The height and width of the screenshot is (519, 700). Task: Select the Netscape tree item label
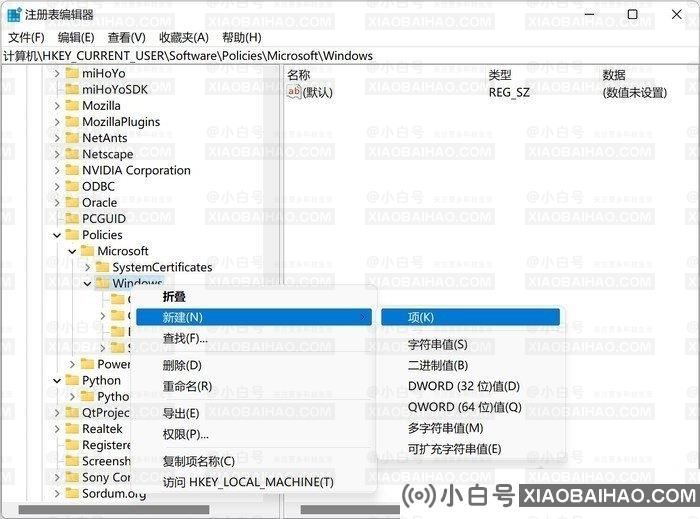[108, 154]
